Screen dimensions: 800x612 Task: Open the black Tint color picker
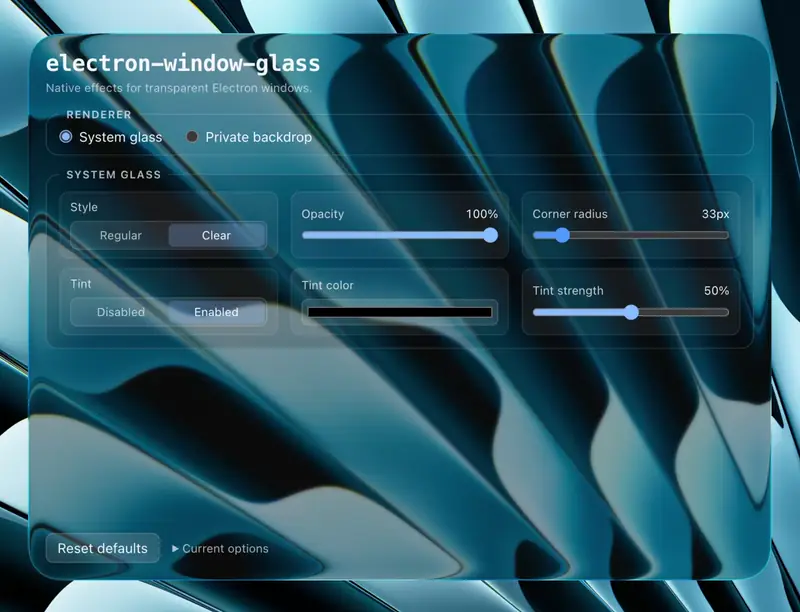[399, 312]
